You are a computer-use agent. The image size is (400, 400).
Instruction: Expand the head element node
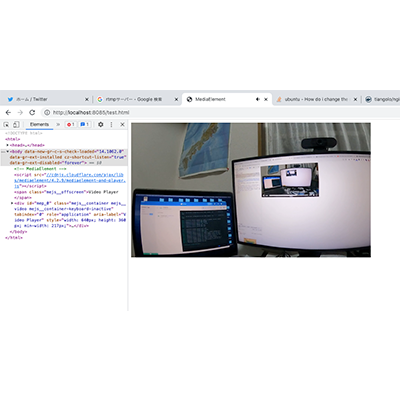click(x=8, y=145)
